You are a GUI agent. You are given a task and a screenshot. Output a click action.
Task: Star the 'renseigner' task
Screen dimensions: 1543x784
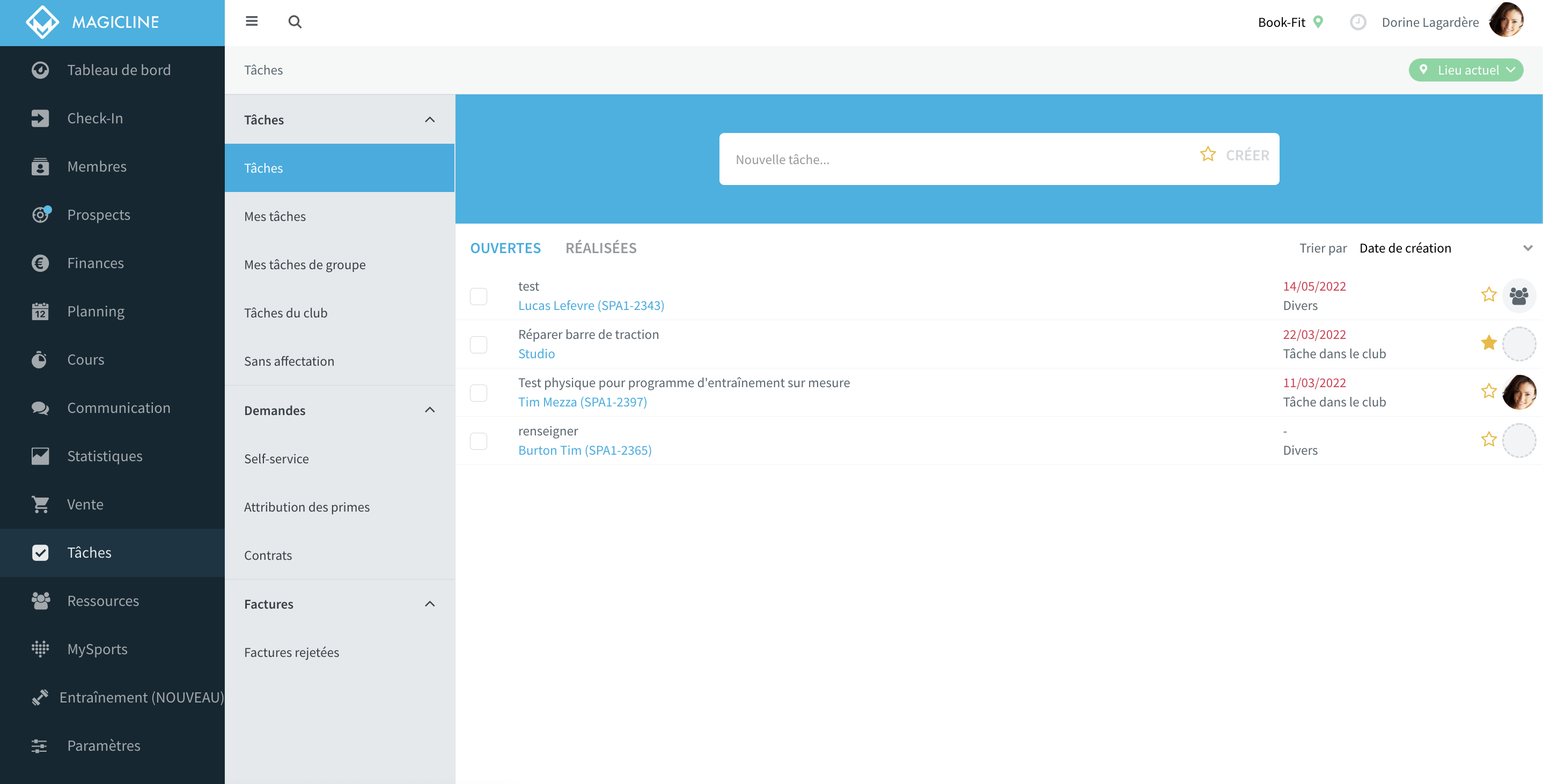pyautogui.click(x=1488, y=440)
